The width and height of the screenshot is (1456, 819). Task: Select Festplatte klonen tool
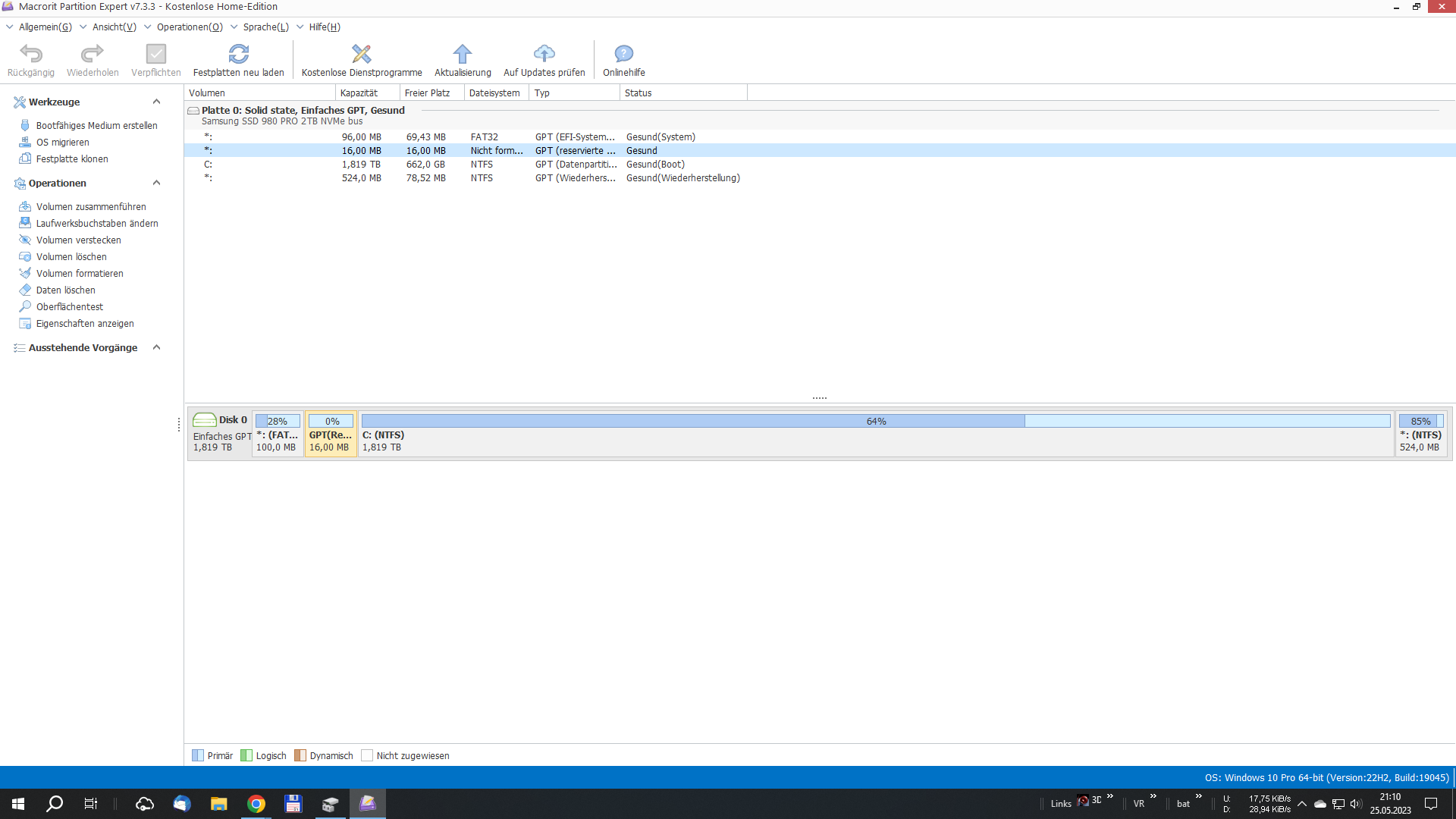[x=72, y=159]
